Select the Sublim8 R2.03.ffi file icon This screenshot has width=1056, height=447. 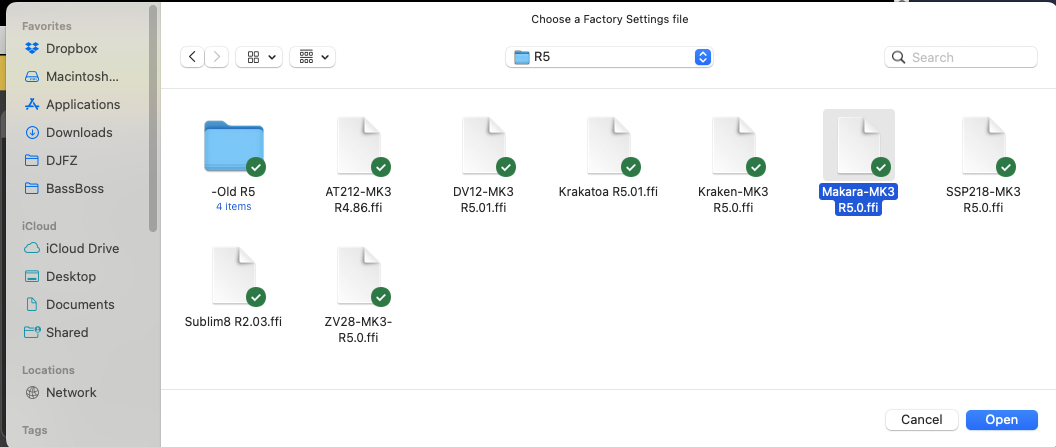tap(233, 276)
